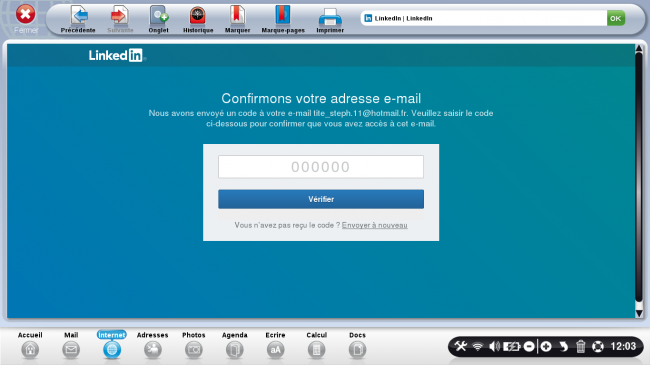Click the Vérifier button
Screen dimensions: 650x365
(x=321, y=199)
